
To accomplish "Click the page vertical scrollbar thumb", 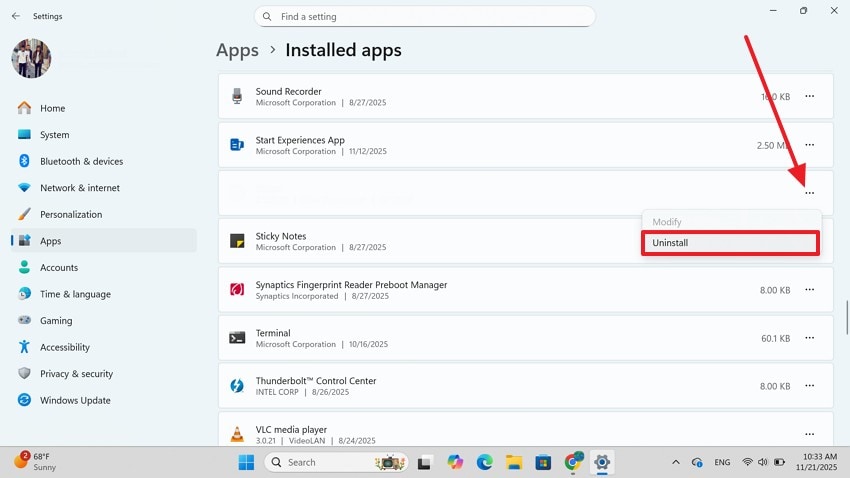I will [847, 318].
